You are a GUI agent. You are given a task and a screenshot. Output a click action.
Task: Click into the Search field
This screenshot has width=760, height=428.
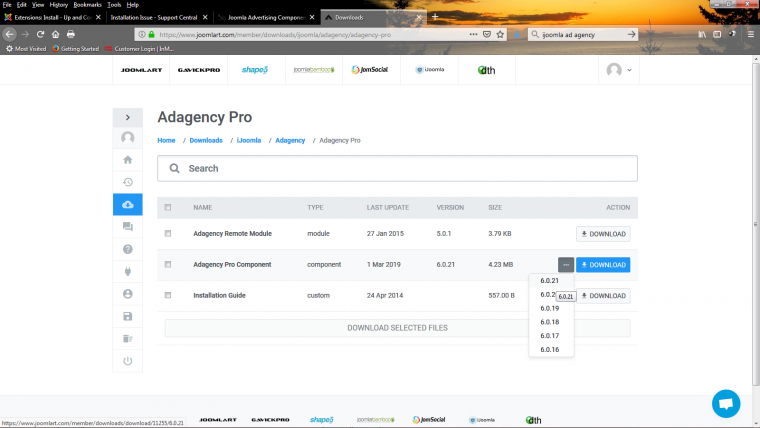[400, 168]
